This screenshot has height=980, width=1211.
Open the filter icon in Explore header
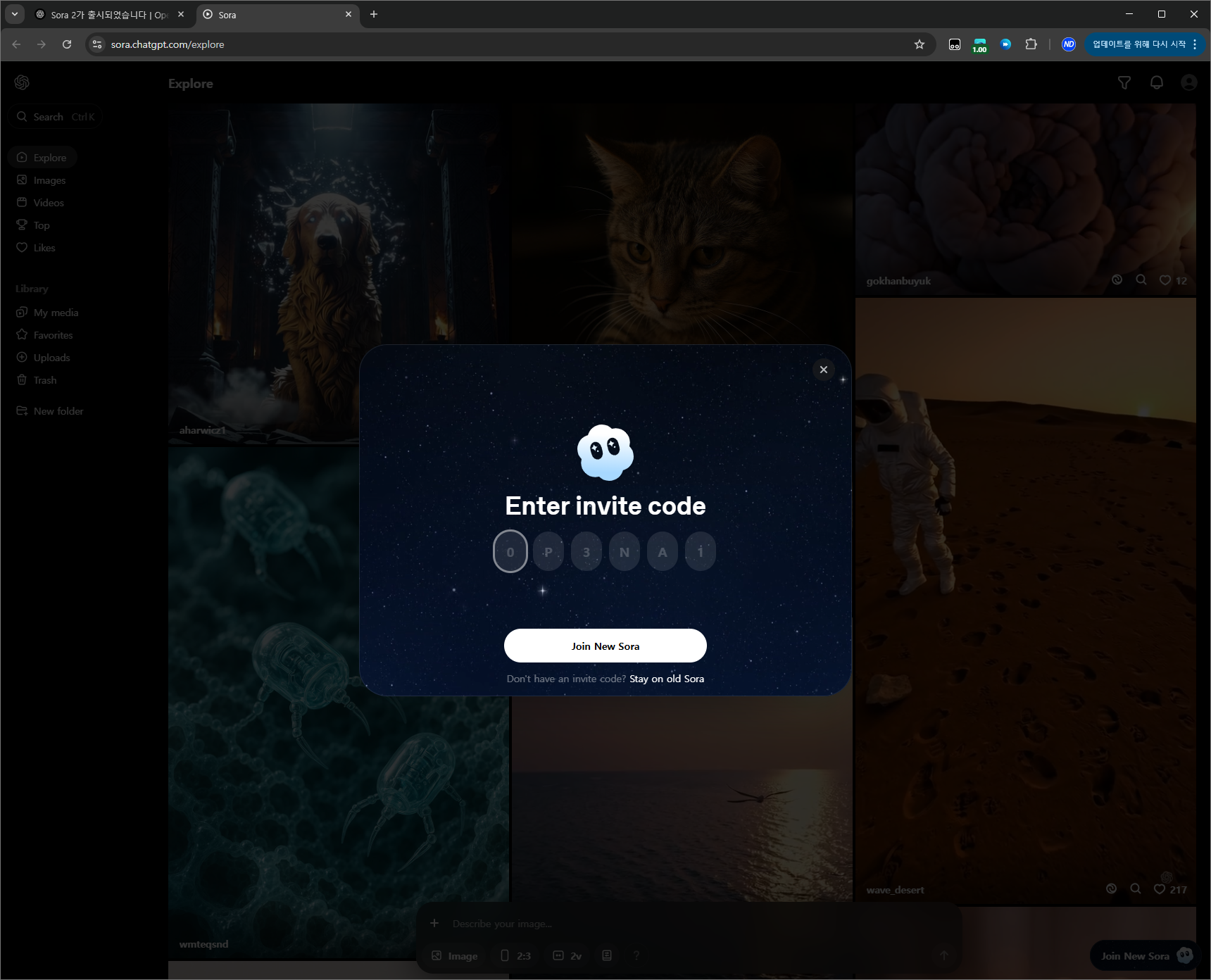pos(1124,83)
